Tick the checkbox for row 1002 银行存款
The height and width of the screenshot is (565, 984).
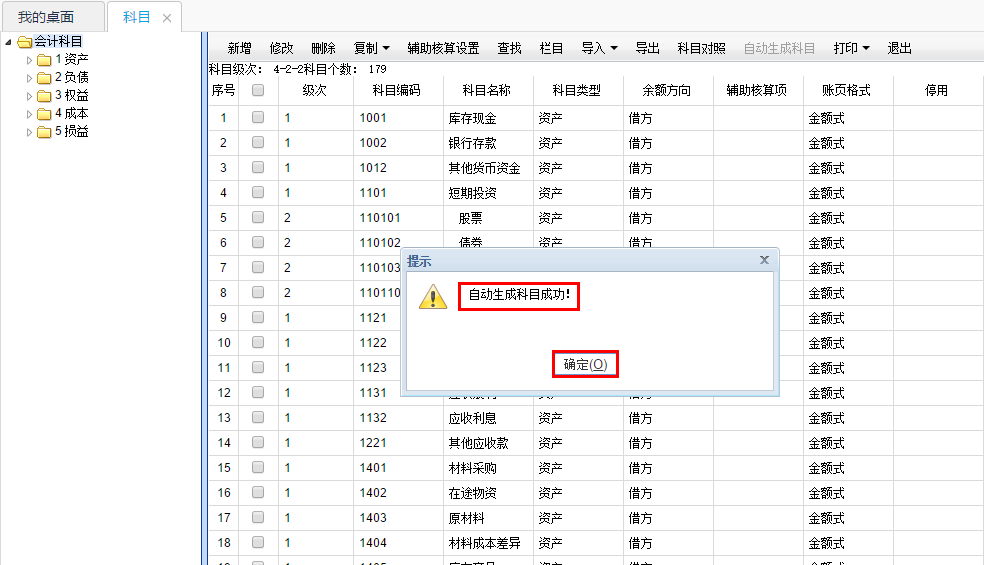(x=258, y=143)
